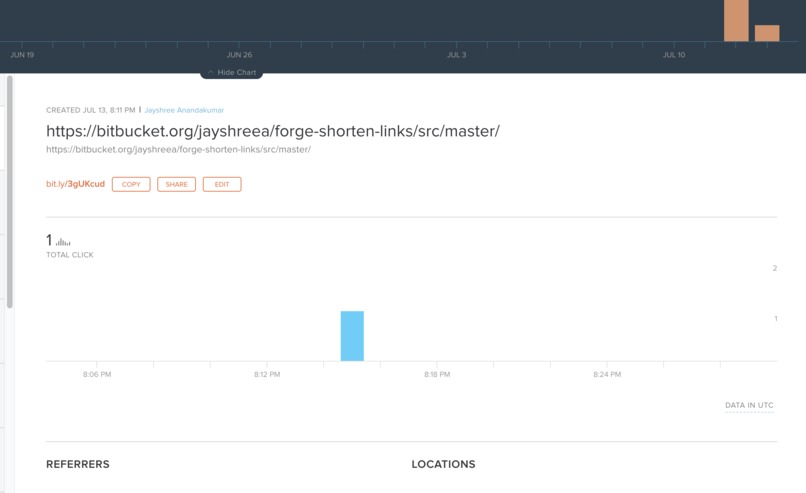Viewport: 806px width, 493px height.
Task: Click the Hide Chart toggle
Action: pos(231,72)
